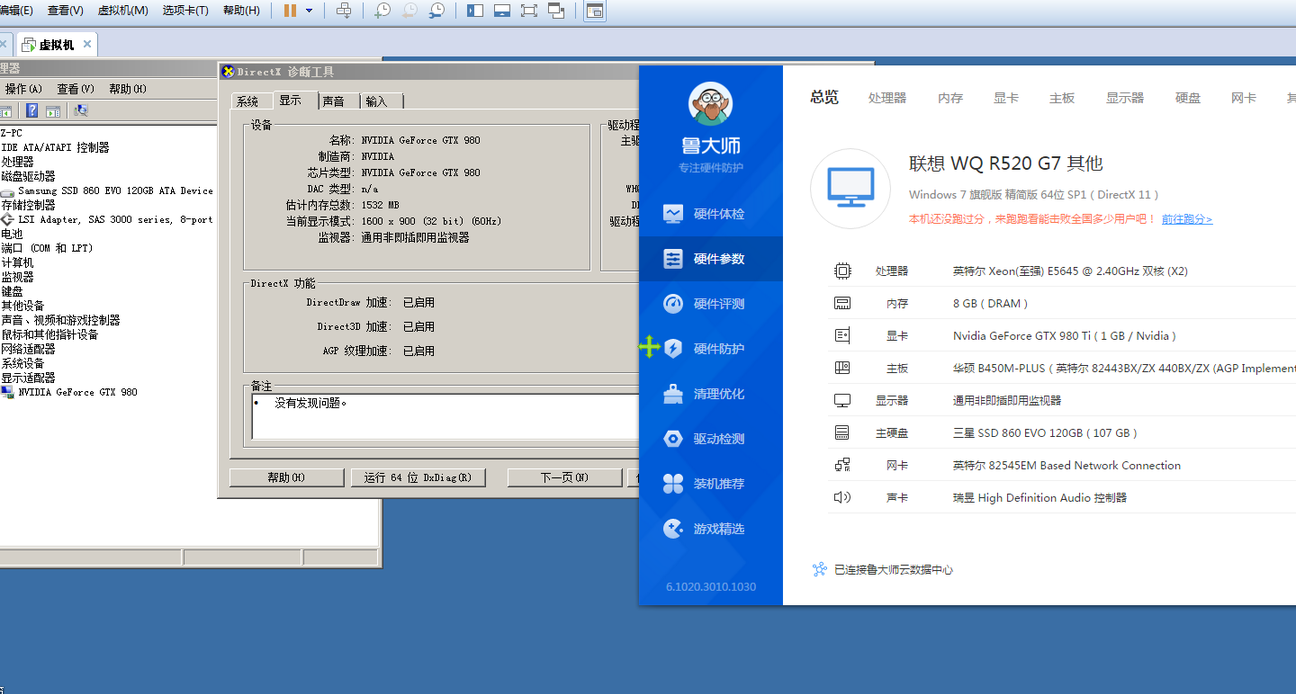The image size is (1296, 694).
Task: Switch to 系统 tab in DirectX tool
Action: point(248,101)
